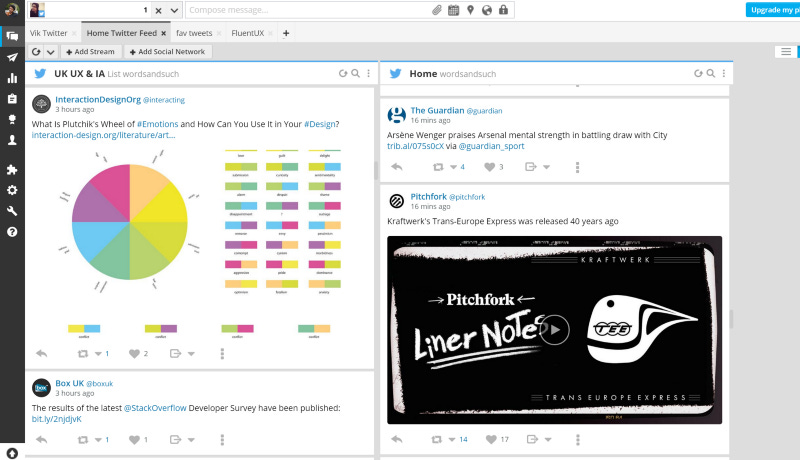Screen dimensions: 800x460
Task: Click the user avatar at sidebar top
Action: coord(12,9)
